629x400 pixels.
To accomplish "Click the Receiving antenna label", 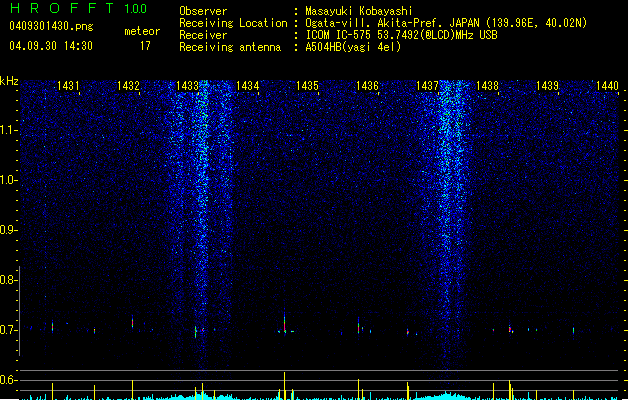I will (230, 47).
